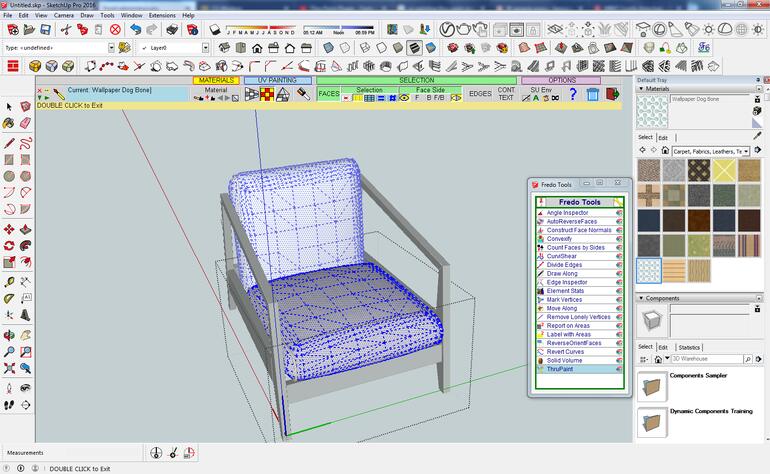Viewport: 770px width, 474px height.
Task: Open the Draw menu
Action: coord(87,15)
